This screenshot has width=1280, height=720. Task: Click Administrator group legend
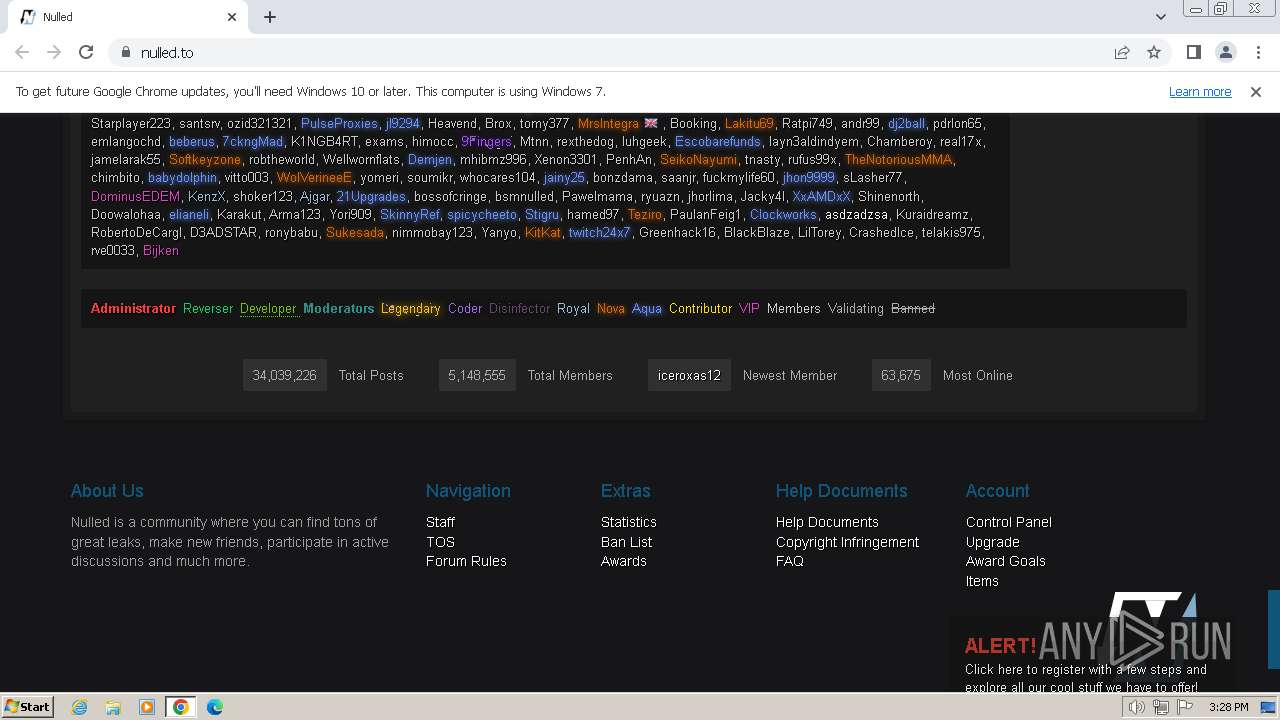133,308
